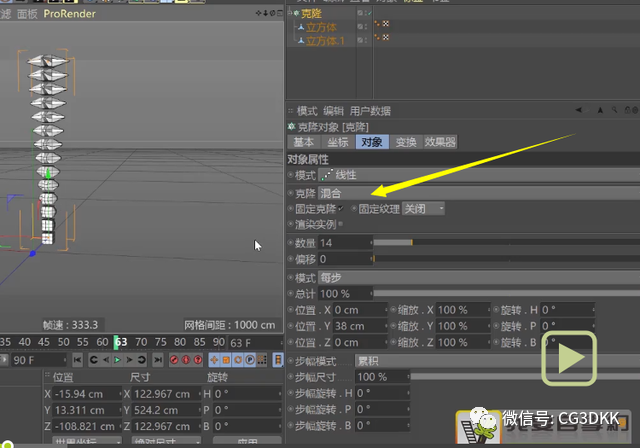This screenshot has width=640, height=448.
Task: Switch to 效果器 tab
Action: (x=440, y=142)
